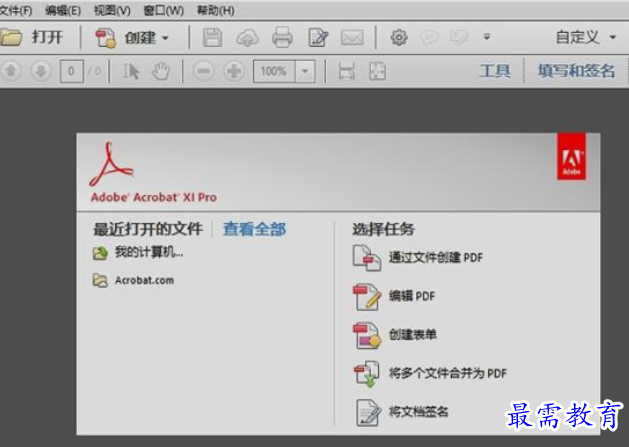Click the create PDF from file icon
The image size is (629, 447).
click(x=367, y=258)
